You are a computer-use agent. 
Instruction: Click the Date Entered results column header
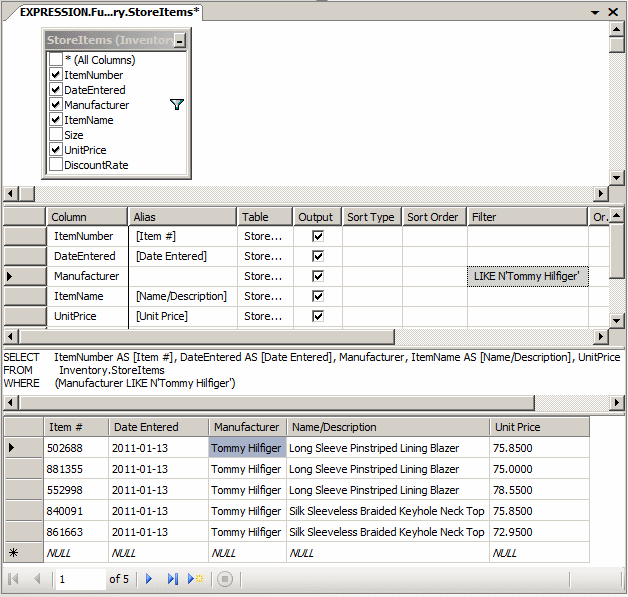[159, 427]
